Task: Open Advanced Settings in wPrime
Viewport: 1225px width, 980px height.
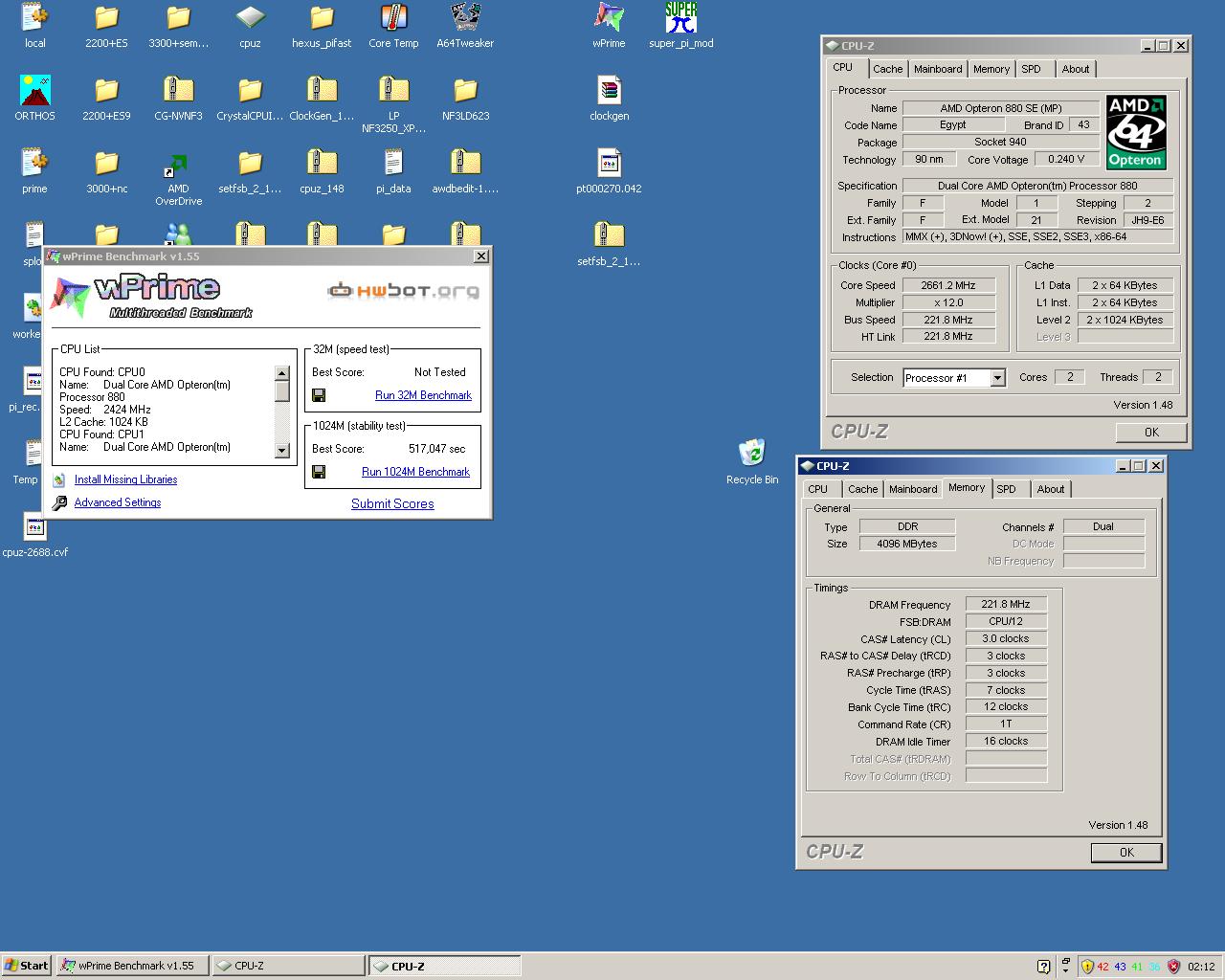Action: click(118, 502)
